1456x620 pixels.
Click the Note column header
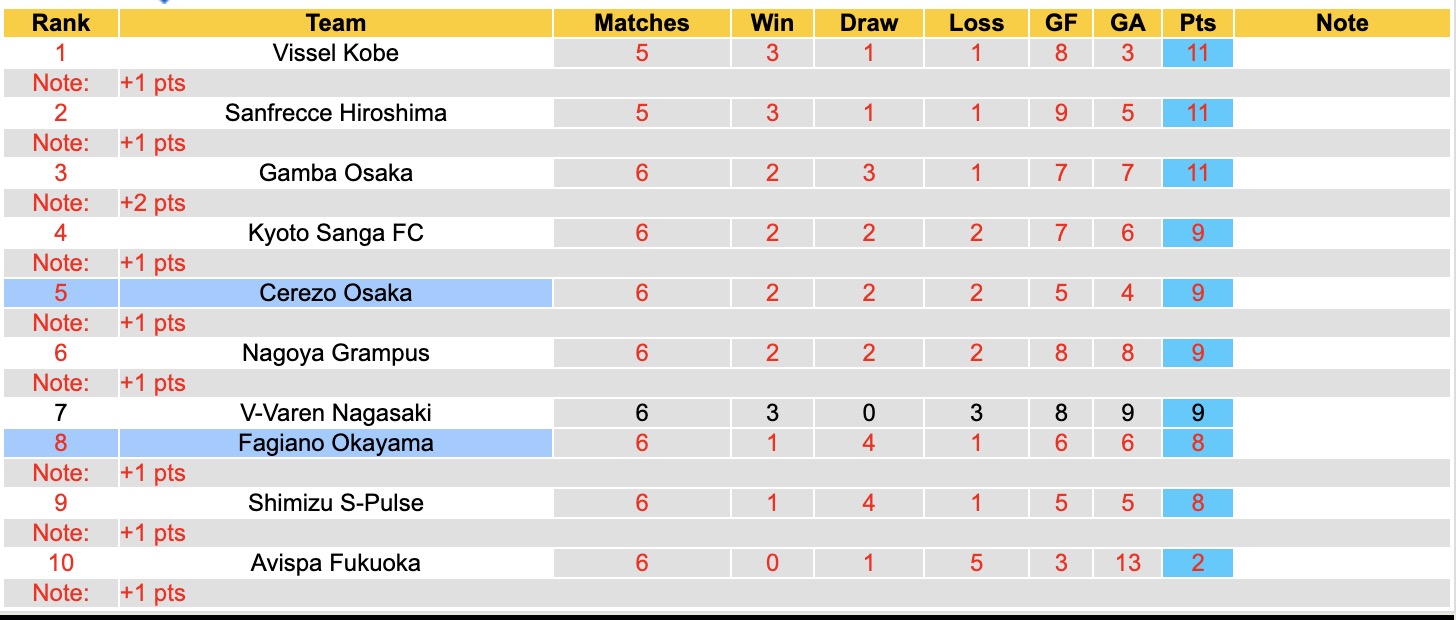pos(1342,23)
